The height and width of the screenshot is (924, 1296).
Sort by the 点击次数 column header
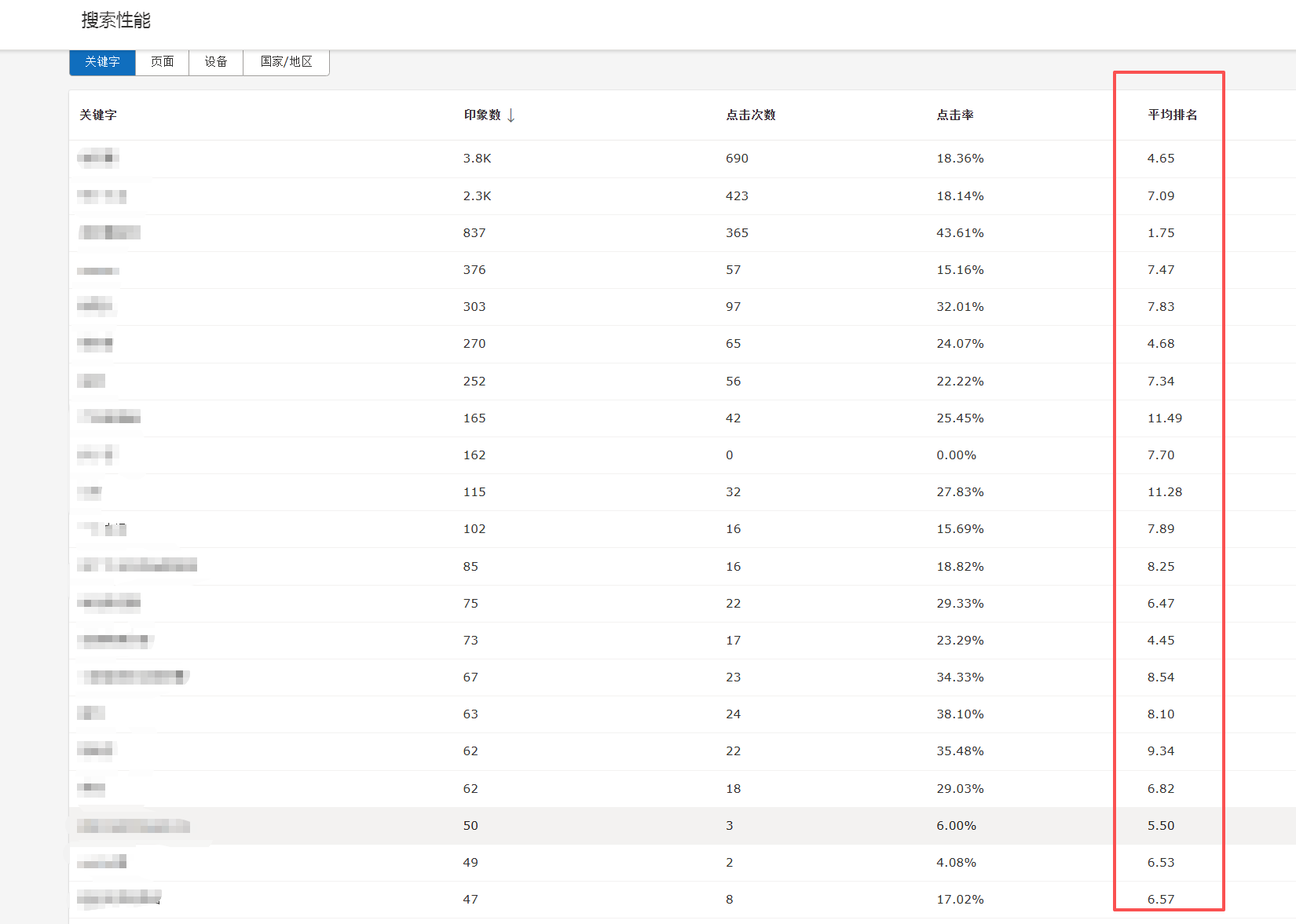[750, 115]
